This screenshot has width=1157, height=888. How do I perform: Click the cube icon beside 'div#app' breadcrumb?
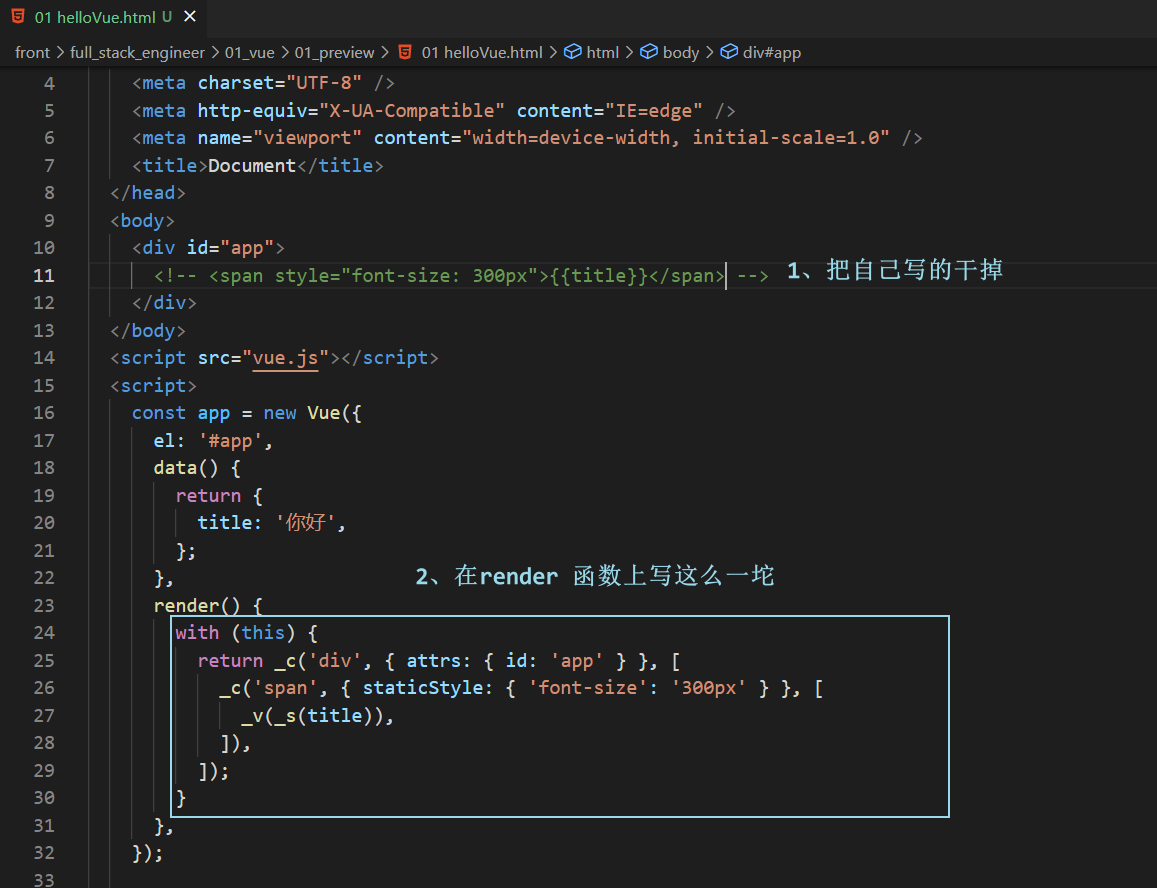(x=729, y=52)
